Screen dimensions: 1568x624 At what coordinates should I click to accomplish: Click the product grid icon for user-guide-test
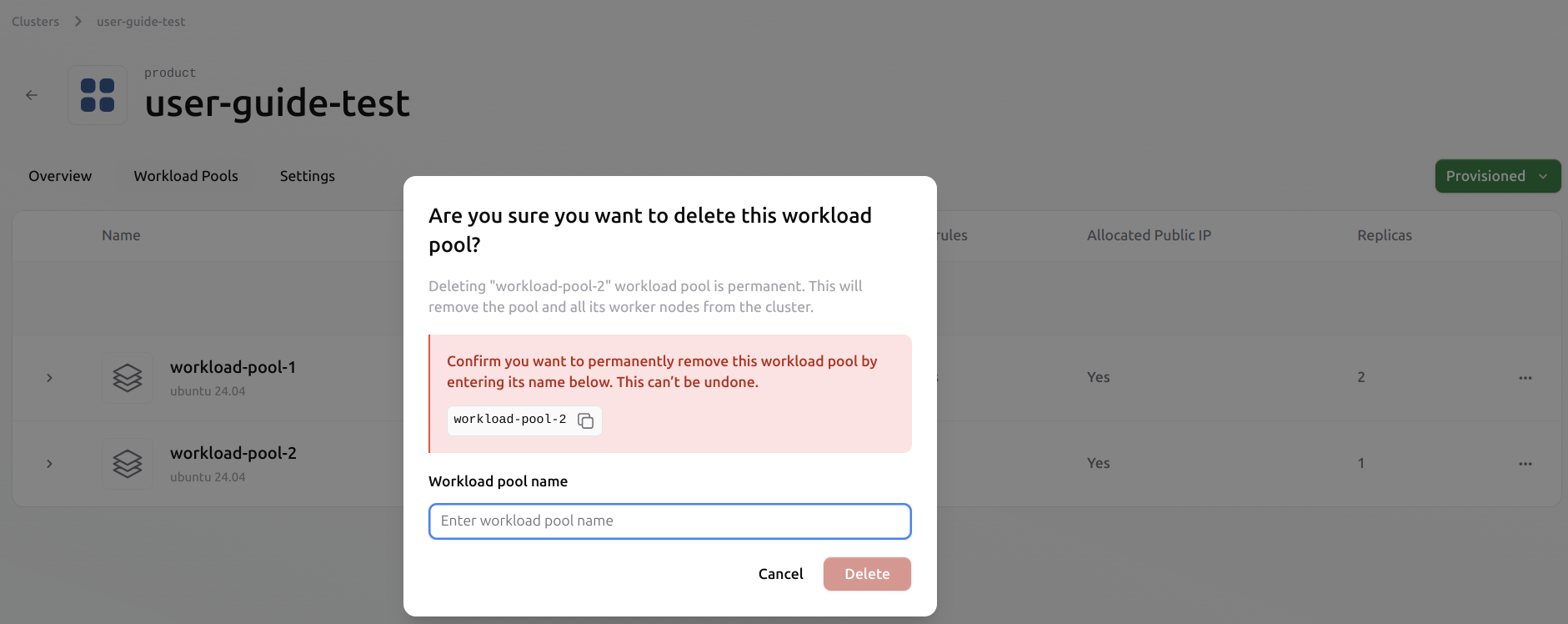[97, 94]
